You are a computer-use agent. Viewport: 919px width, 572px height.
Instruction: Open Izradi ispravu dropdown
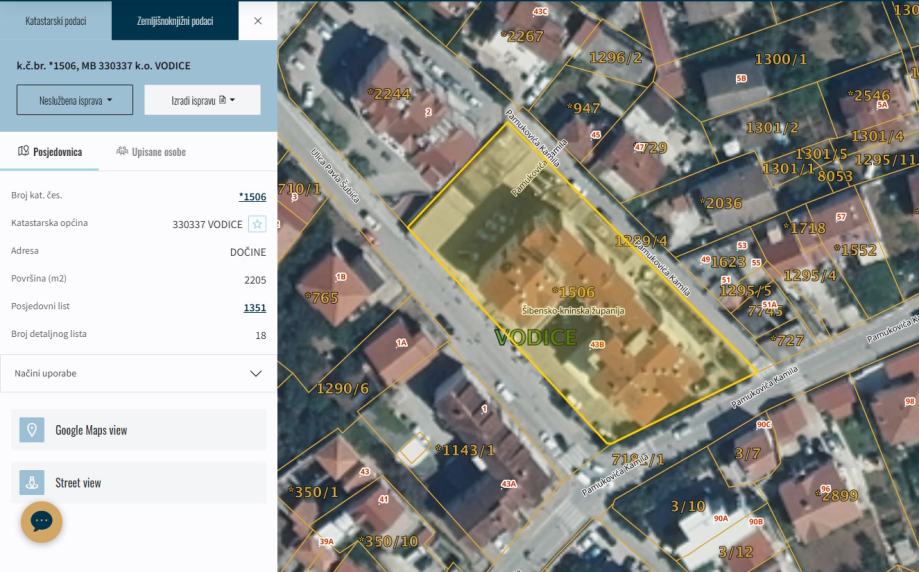click(203, 100)
